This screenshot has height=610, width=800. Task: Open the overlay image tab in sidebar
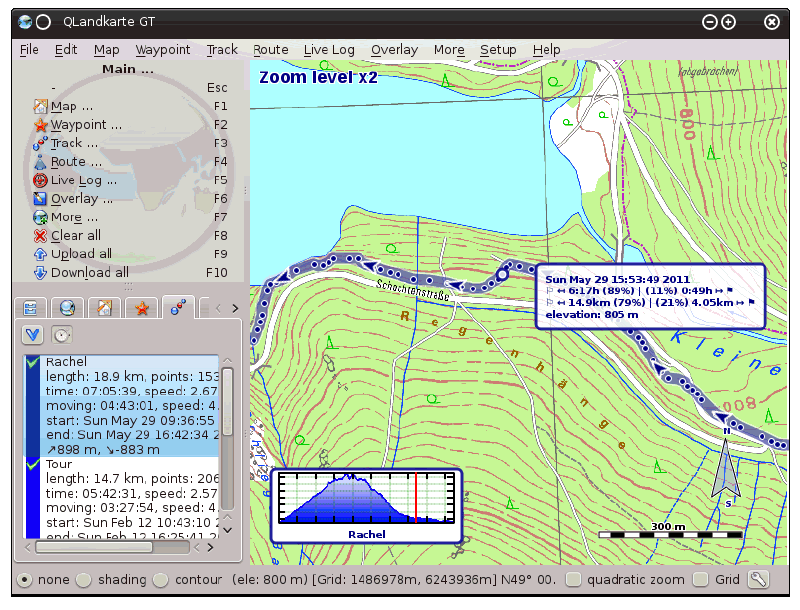pos(103,307)
